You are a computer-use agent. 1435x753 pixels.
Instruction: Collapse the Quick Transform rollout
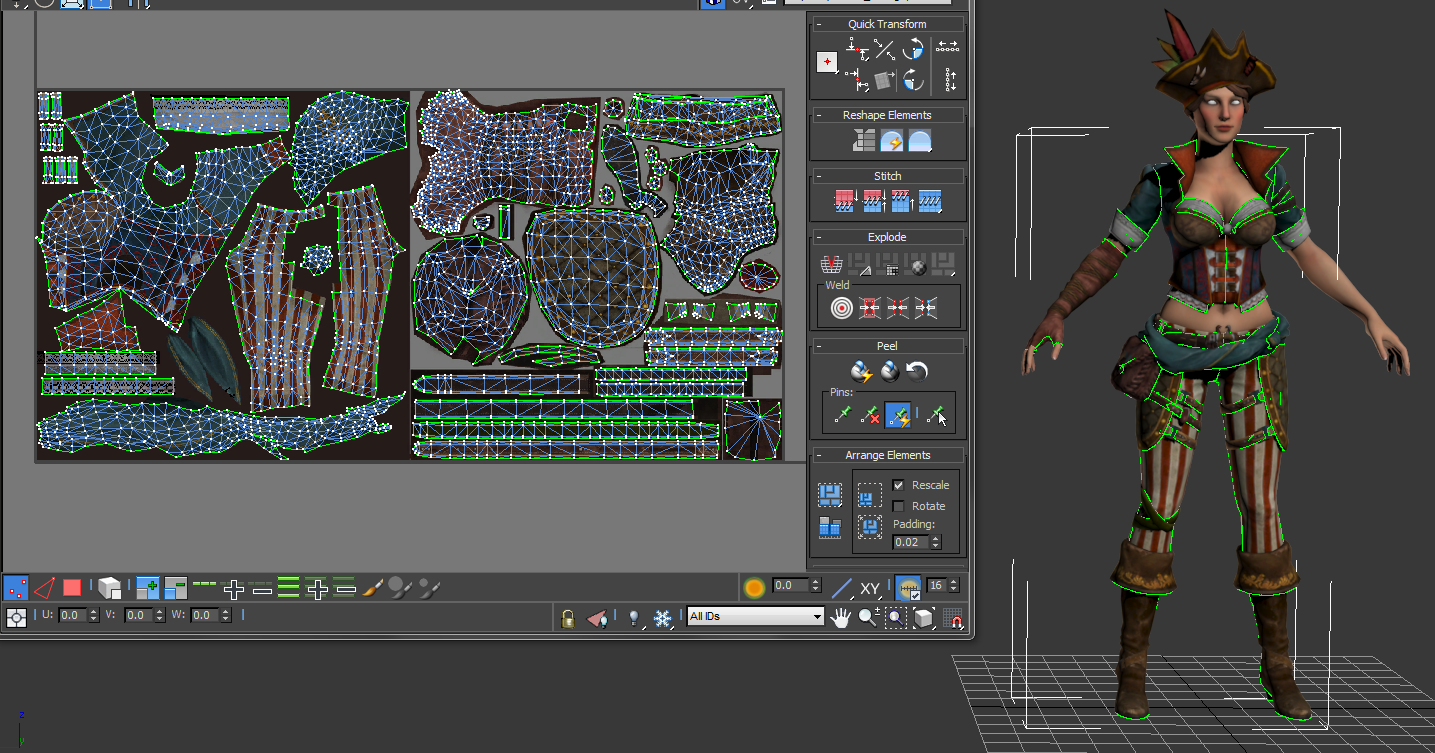point(819,24)
